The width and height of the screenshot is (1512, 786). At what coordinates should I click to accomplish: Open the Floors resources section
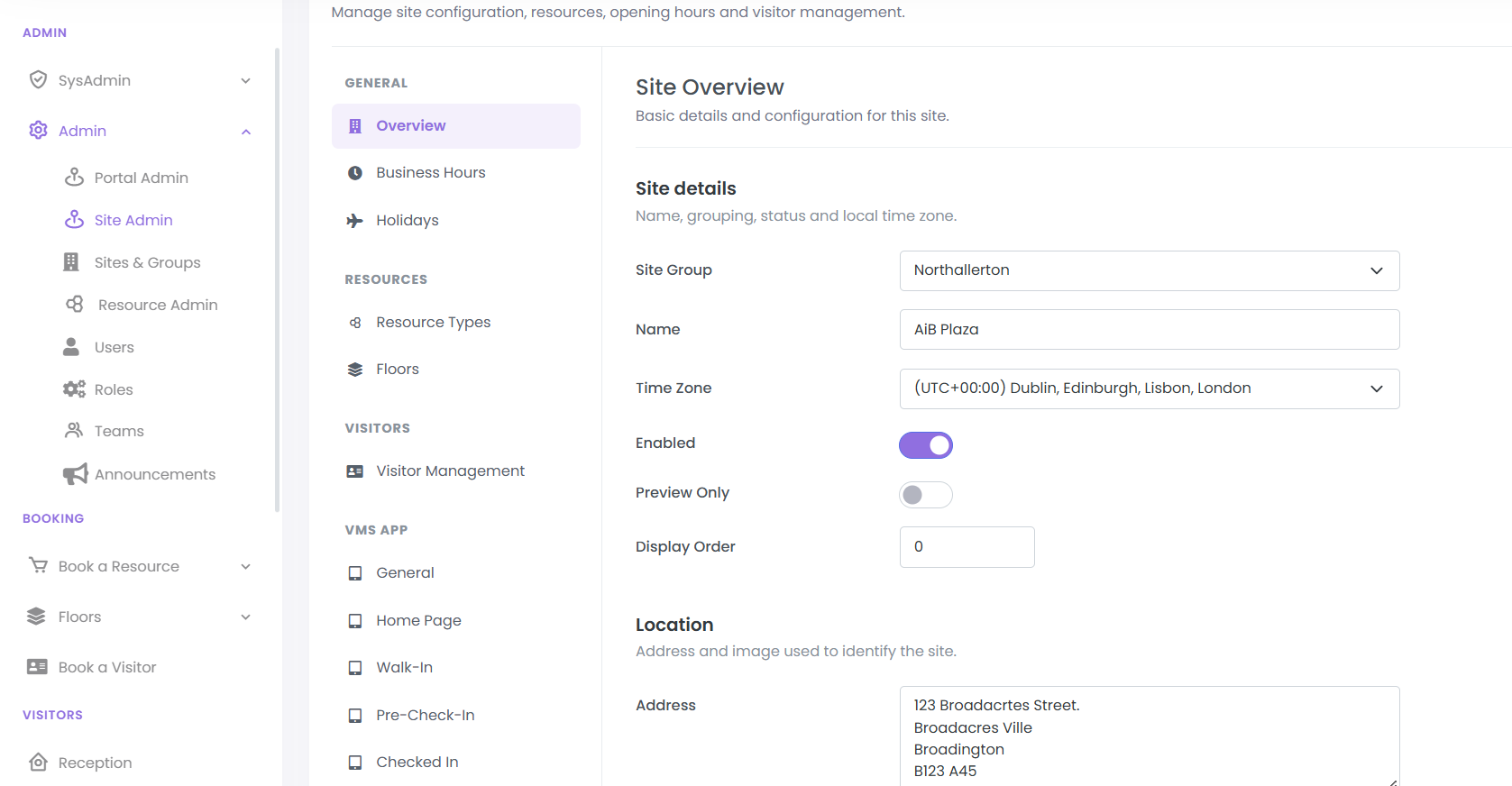click(x=456, y=370)
